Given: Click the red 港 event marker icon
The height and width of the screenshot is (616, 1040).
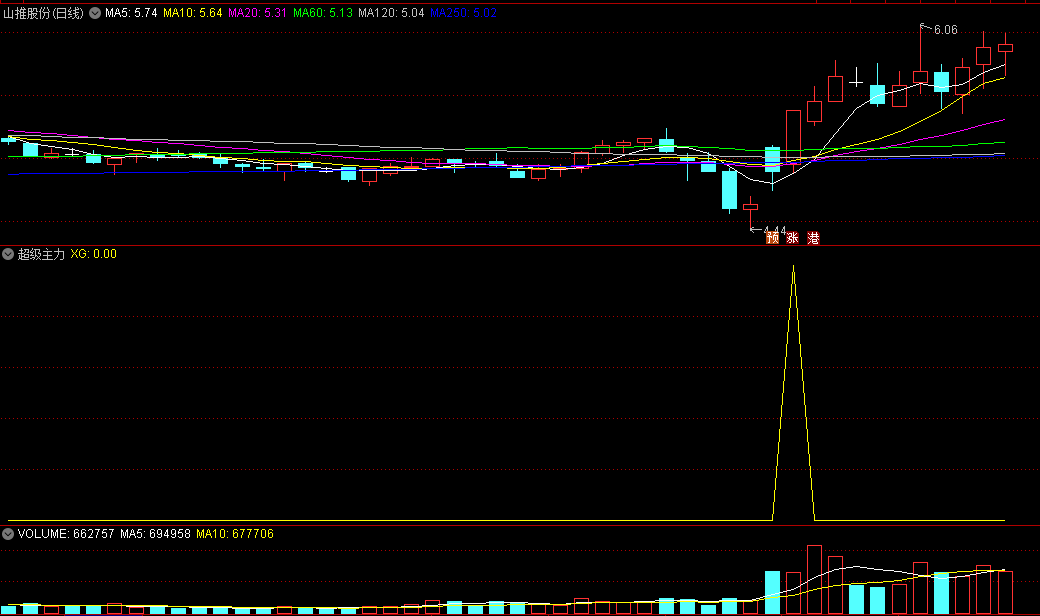Looking at the screenshot, I should tap(813, 238).
